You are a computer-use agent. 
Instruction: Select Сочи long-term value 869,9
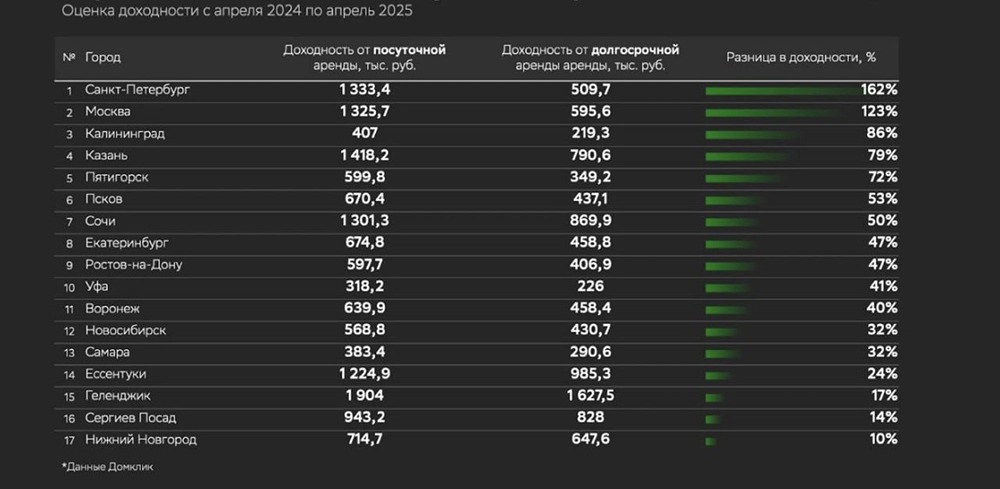(590, 221)
